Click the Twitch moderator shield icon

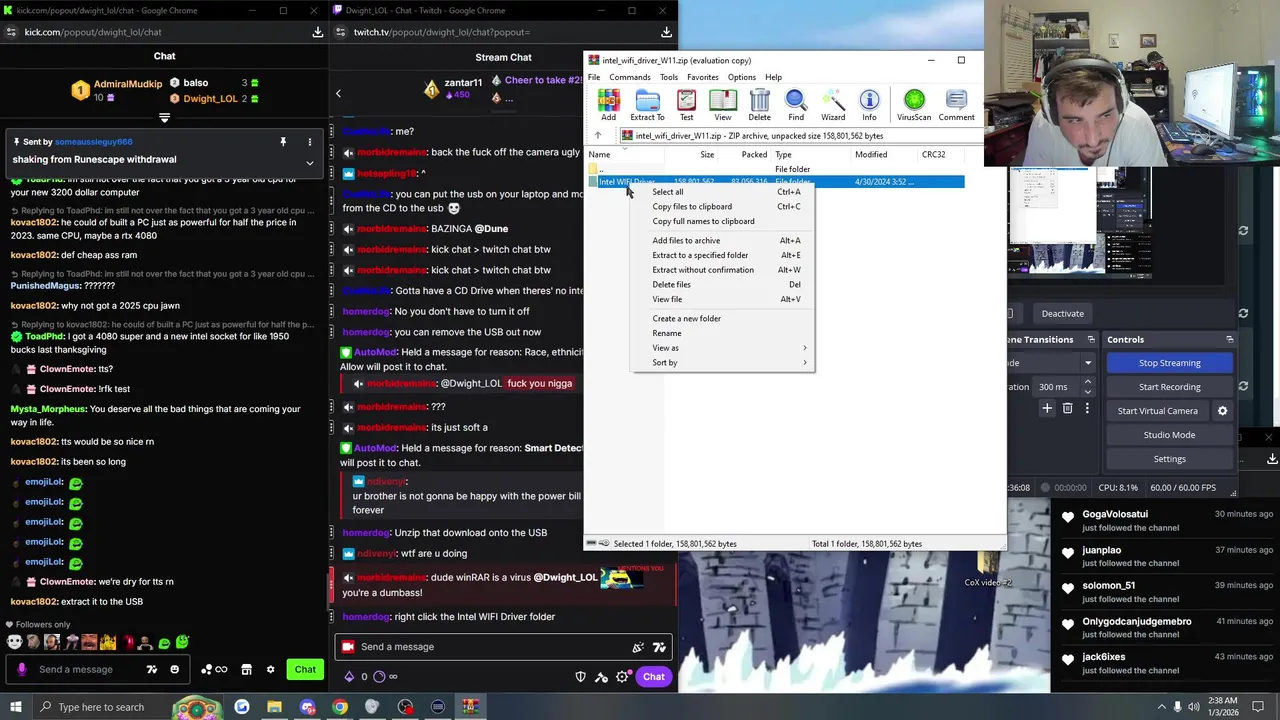[581, 677]
